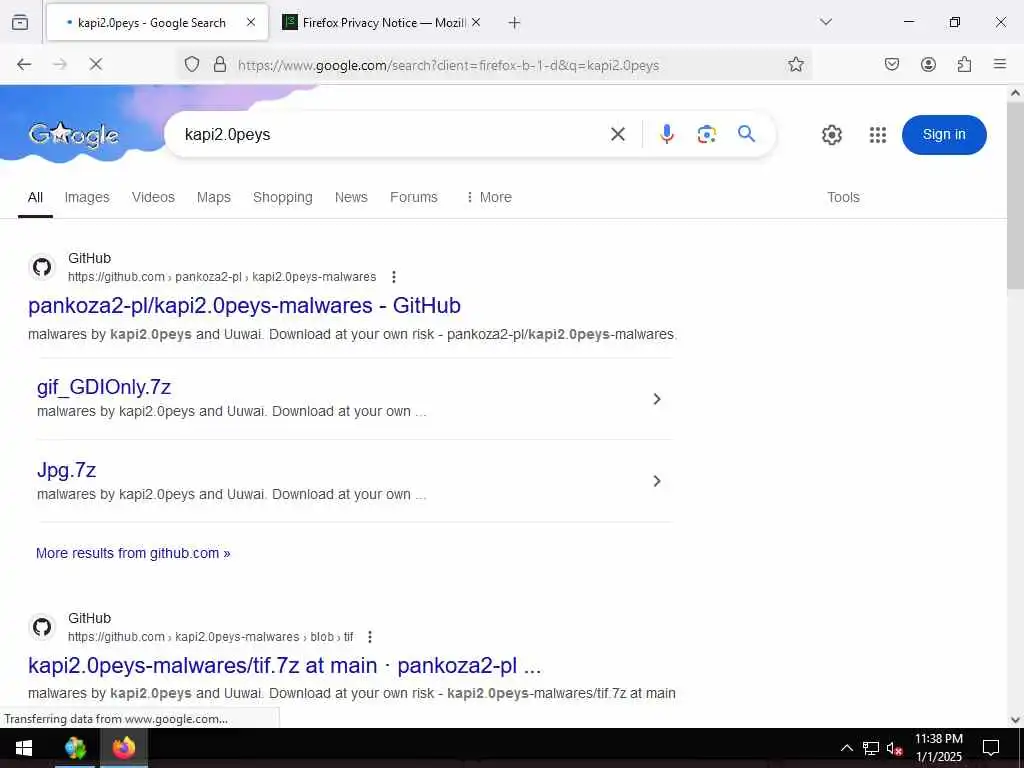Save page to Pocket
Viewport: 1024px width, 768px height.
click(892, 64)
